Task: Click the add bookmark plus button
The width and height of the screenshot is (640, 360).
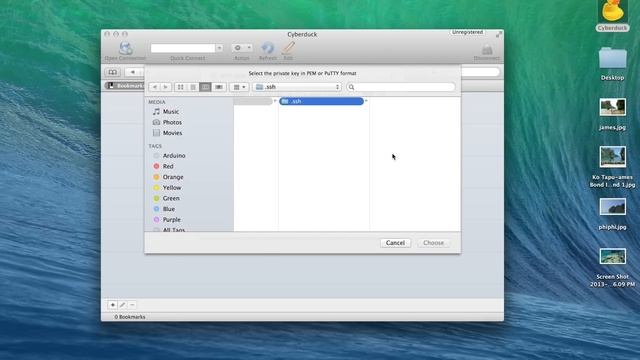Action: [x=113, y=305]
